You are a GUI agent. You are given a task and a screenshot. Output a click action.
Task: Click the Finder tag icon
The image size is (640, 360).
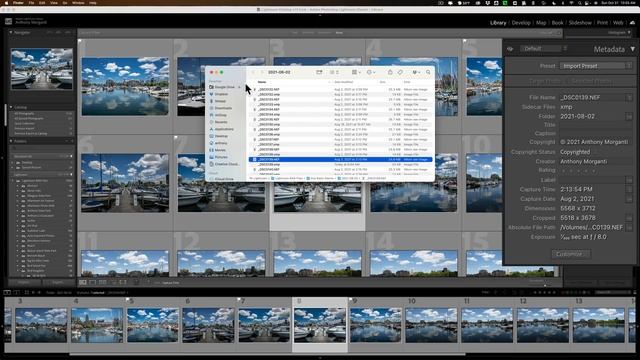400,72
